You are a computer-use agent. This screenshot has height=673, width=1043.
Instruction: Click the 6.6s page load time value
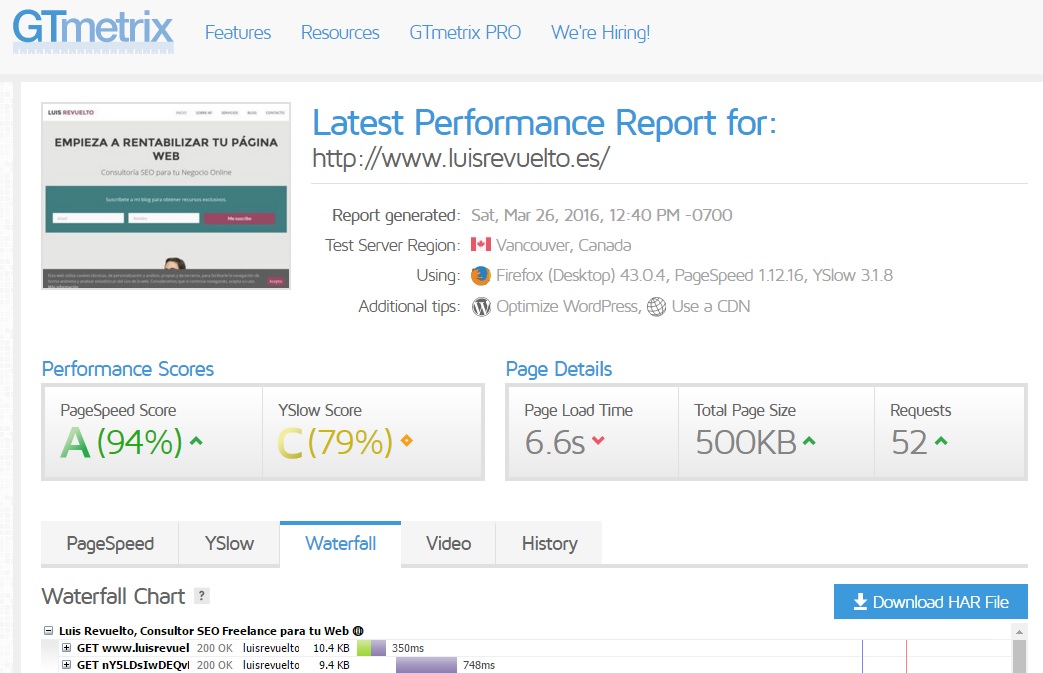click(x=555, y=443)
